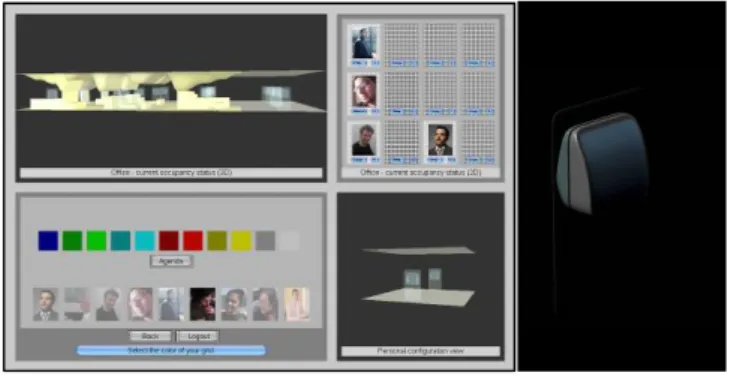
Task: Pick the medium gray color swatch
Action: tap(265, 241)
